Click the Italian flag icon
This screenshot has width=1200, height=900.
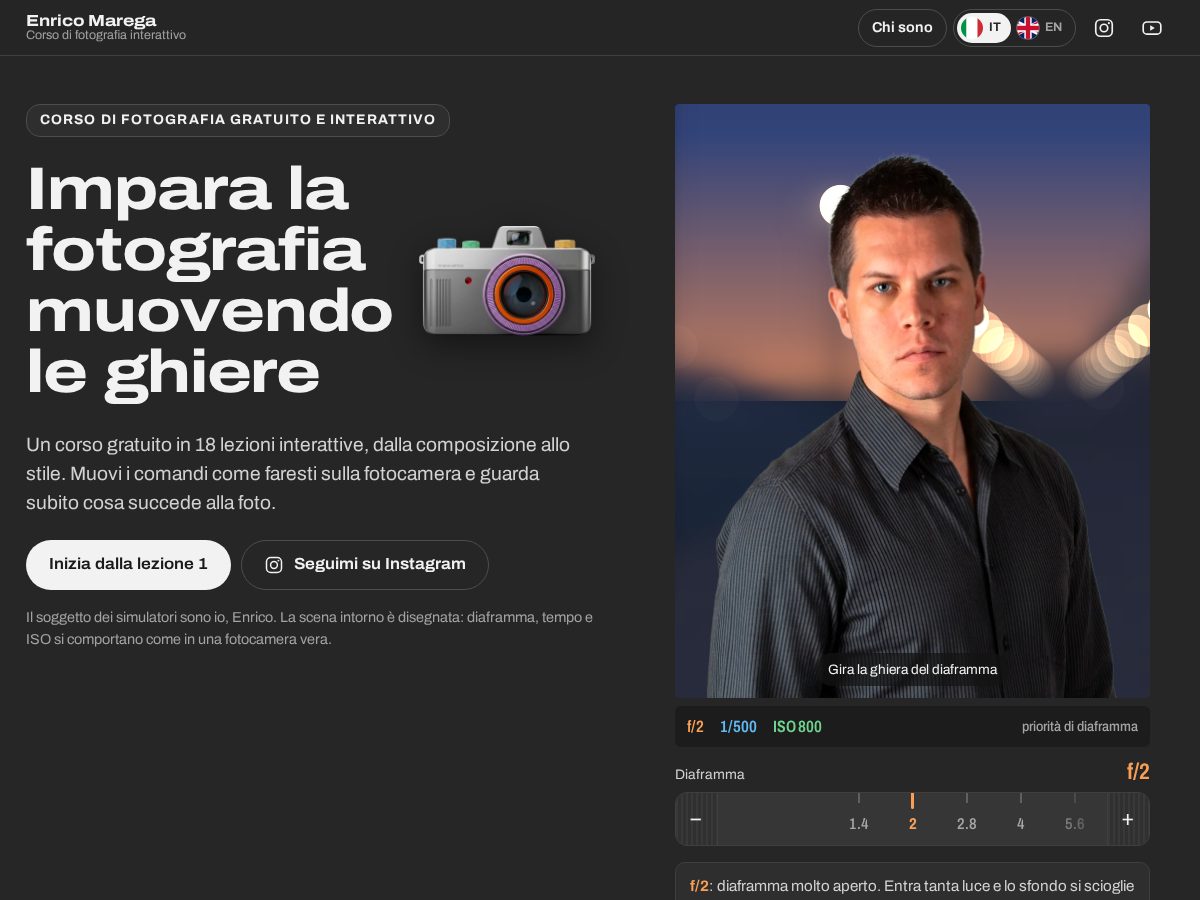click(971, 28)
